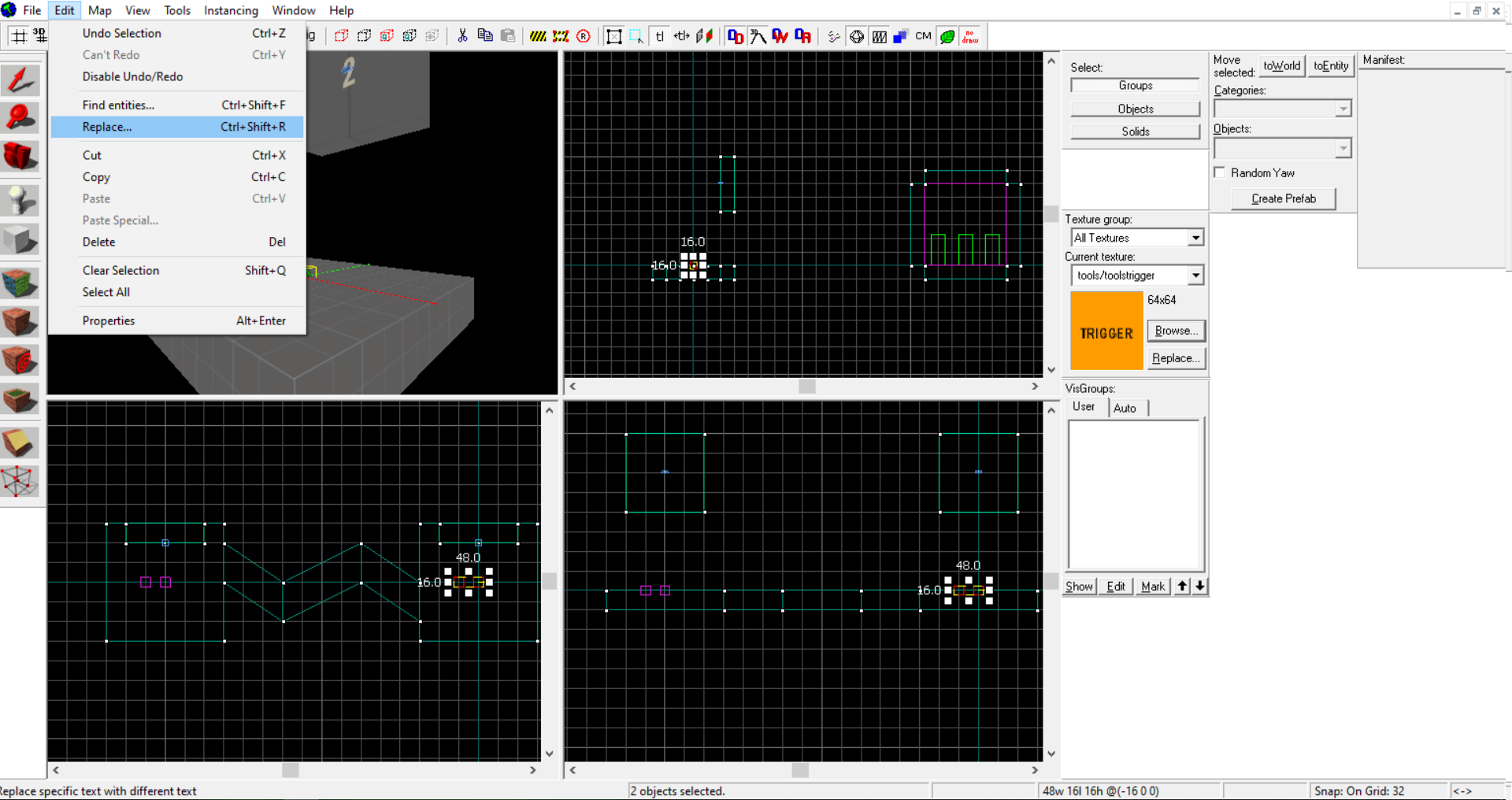
Task: Click the bottom-left viewport horizontal scrollbar thumb
Action: (291, 770)
